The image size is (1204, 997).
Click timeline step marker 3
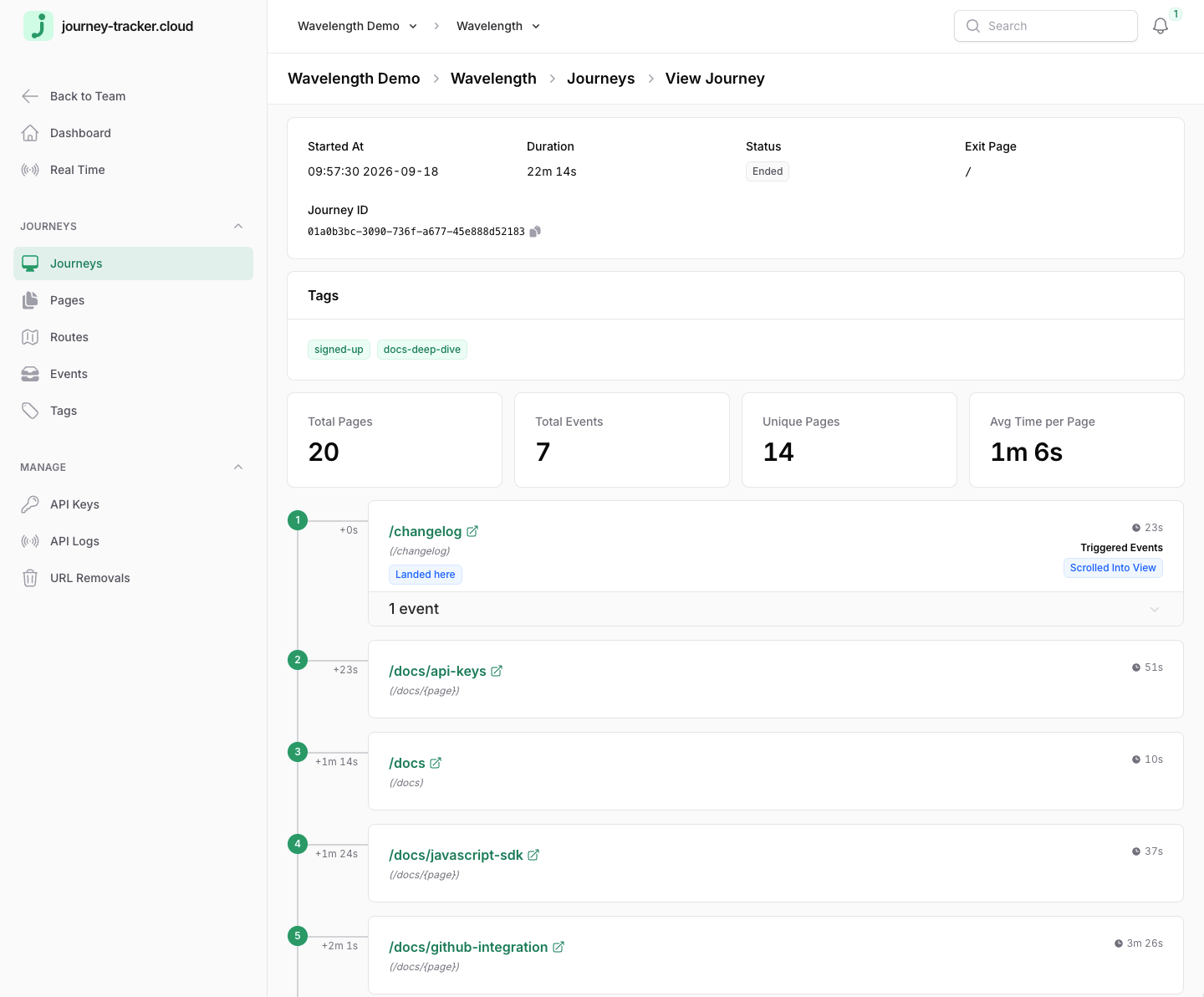pos(298,752)
